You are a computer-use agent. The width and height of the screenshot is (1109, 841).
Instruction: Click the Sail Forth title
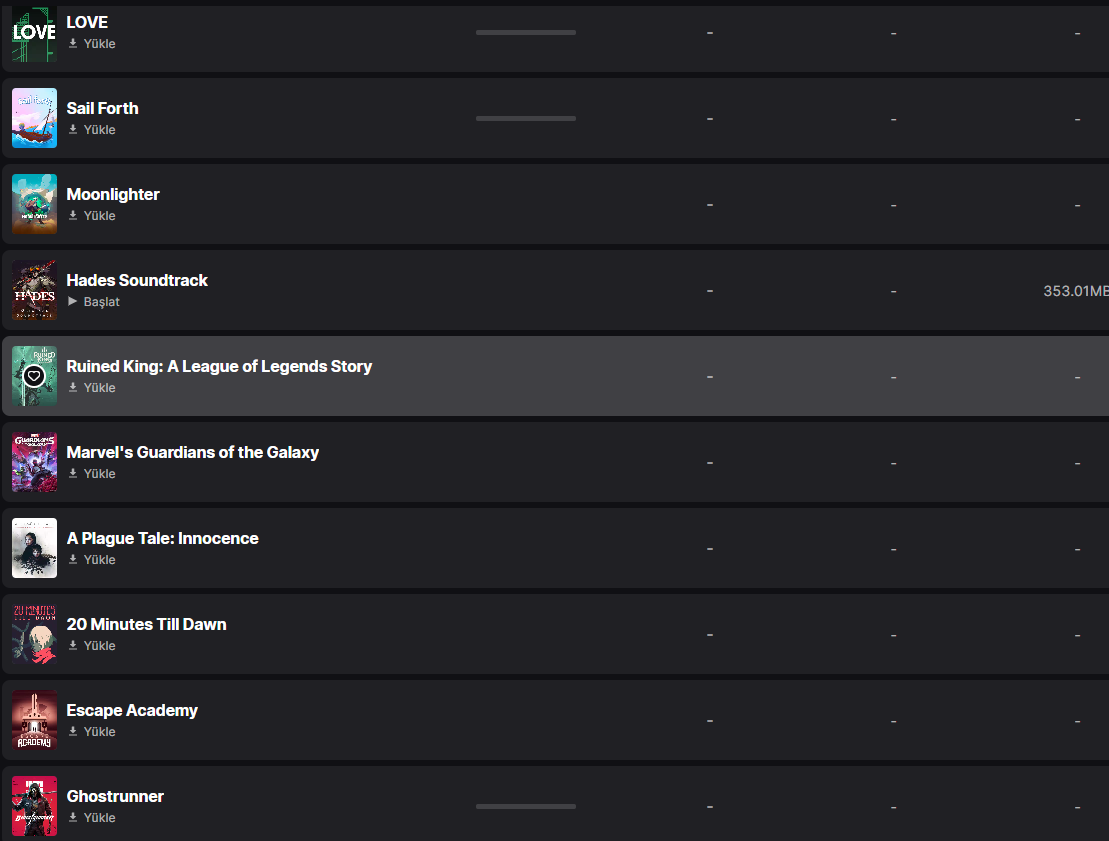coord(102,108)
